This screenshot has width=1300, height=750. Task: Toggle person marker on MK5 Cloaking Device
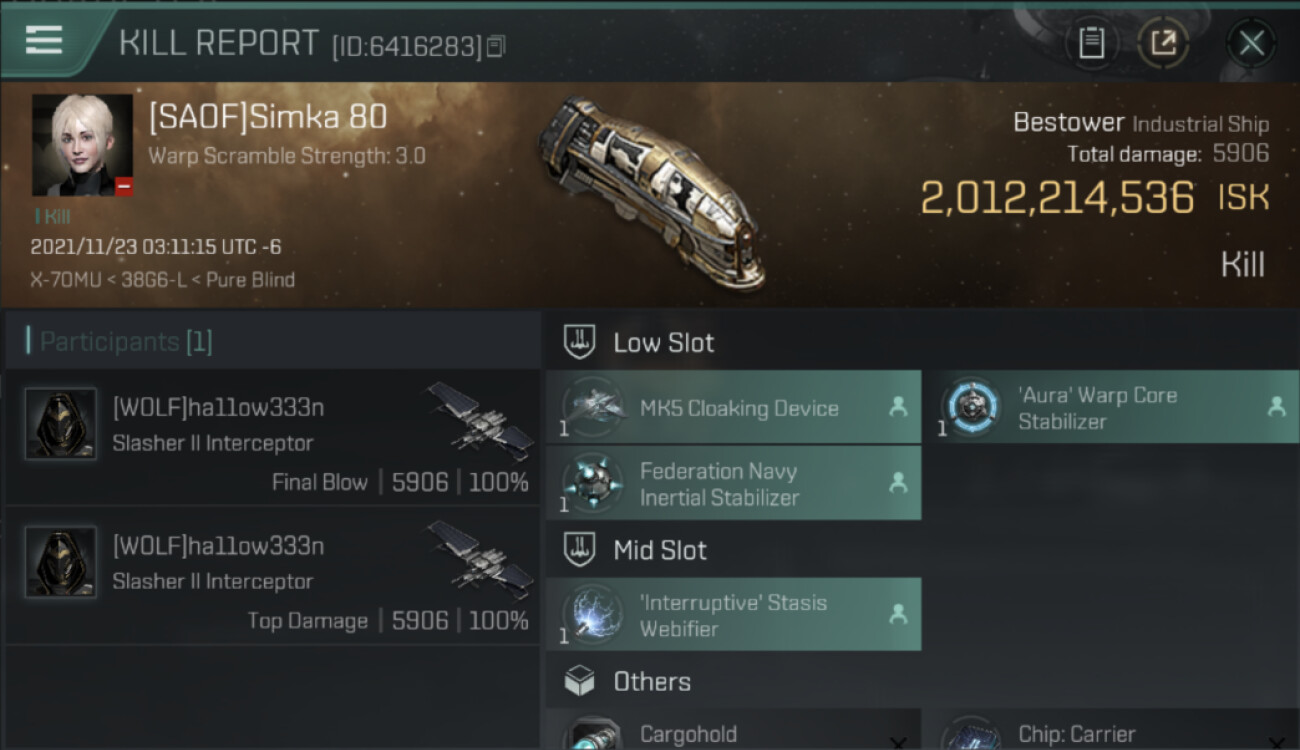(x=897, y=407)
